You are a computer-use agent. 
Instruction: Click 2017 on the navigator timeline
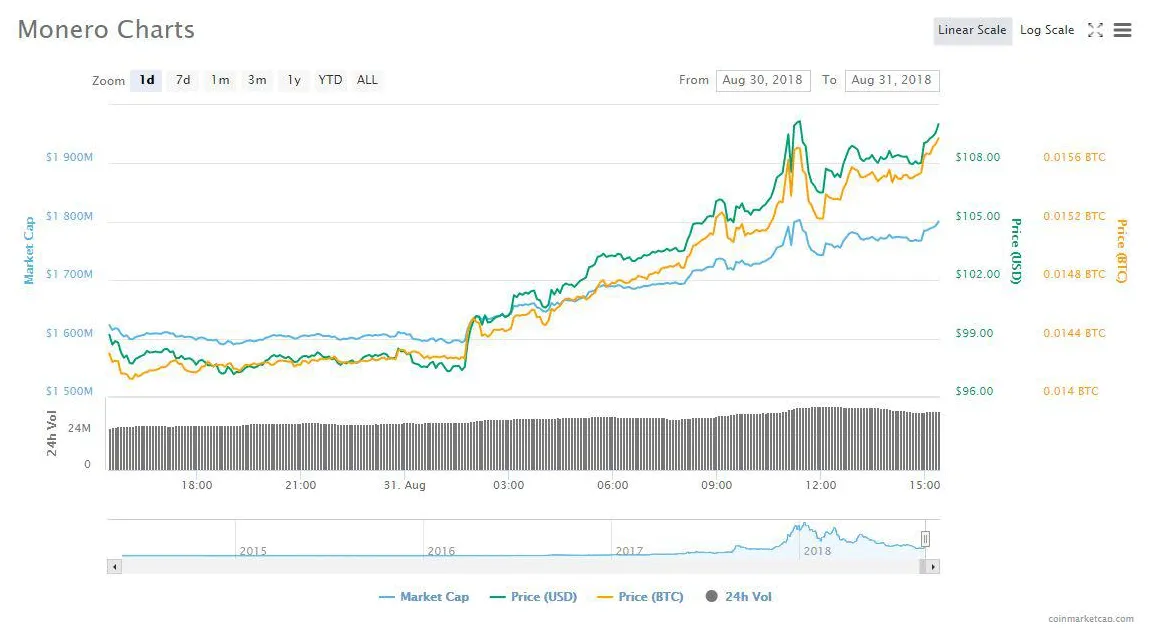(629, 551)
